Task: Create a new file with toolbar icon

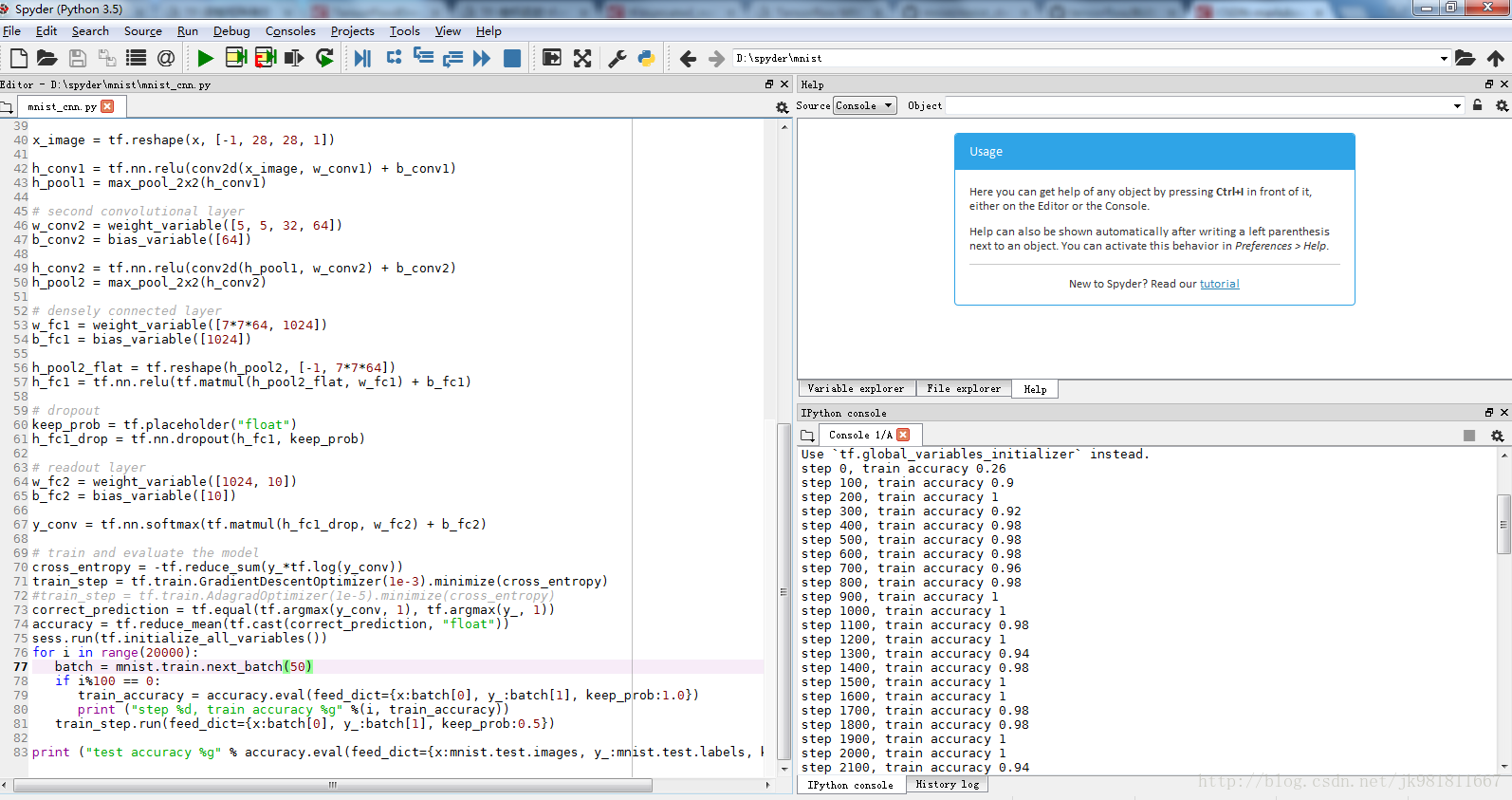Action: 18,58
